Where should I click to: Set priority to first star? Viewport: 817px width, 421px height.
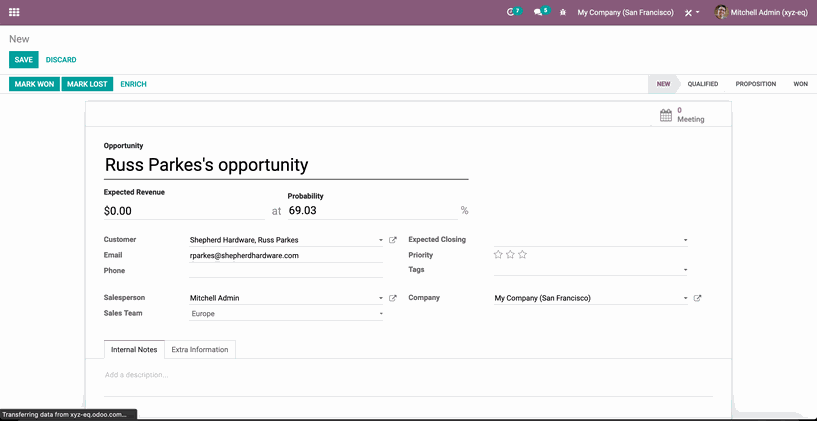point(498,255)
